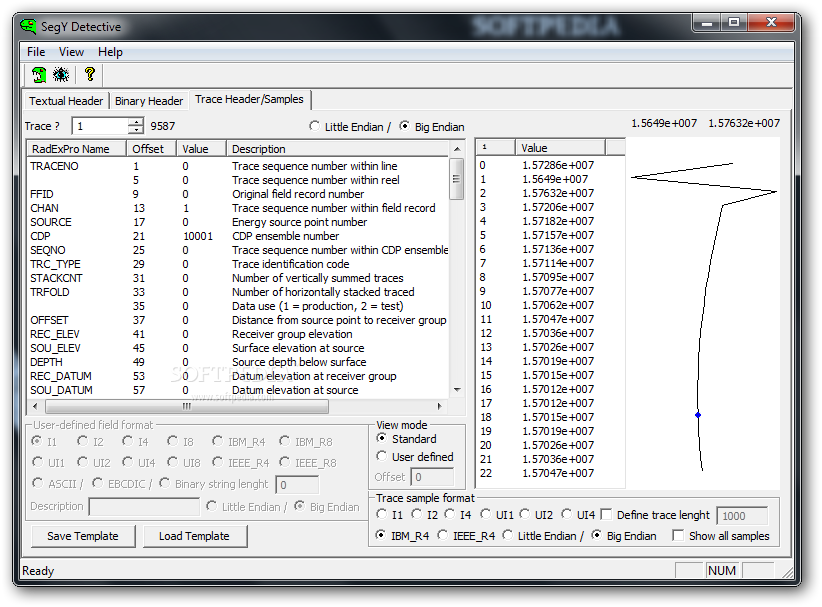Click the trace lenght 1000 field
822x607 pixels.
(x=742, y=516)
